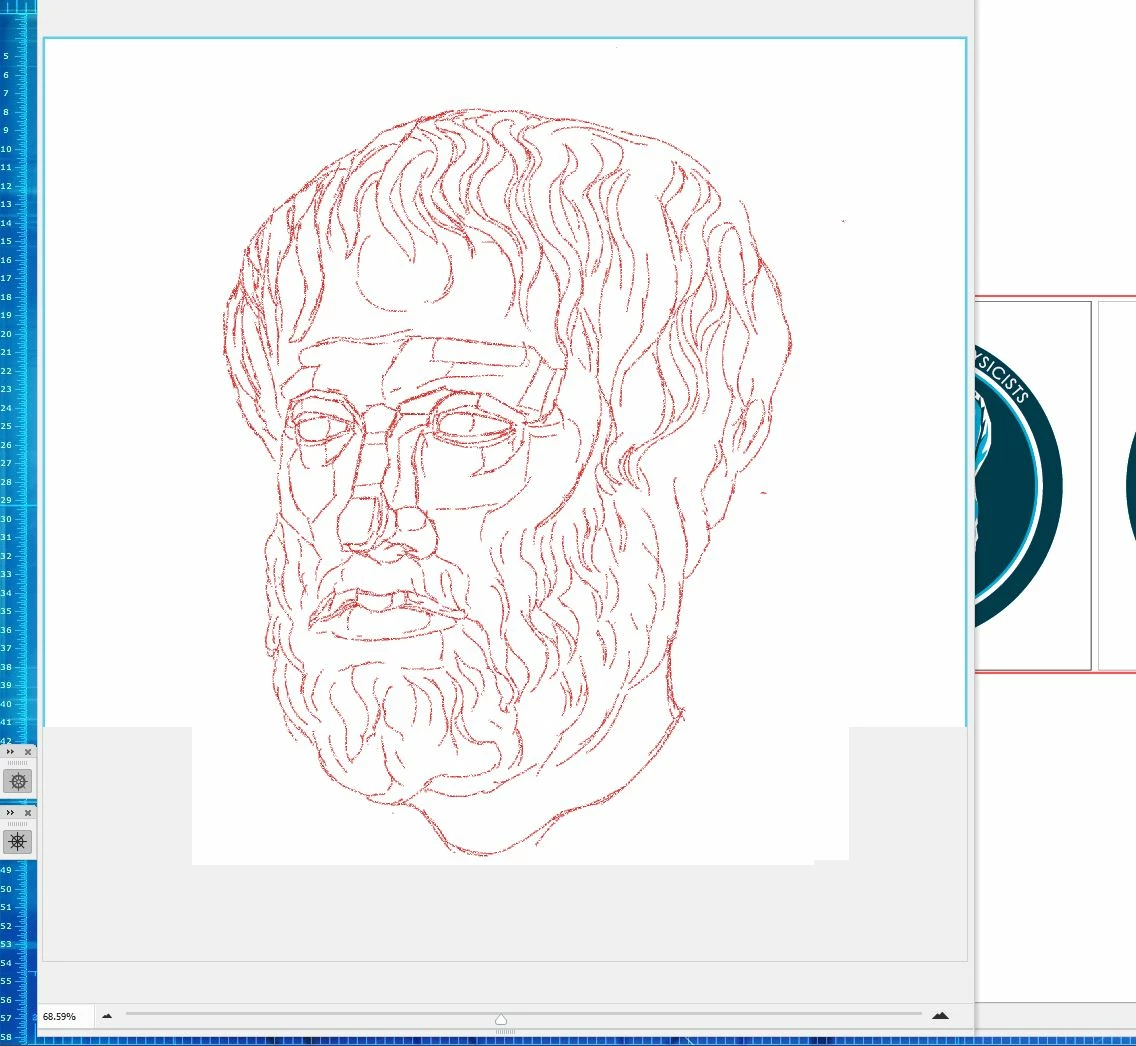1136x1046 pixels.
Task: Close the lower collapsed wheel panel
Action: (x=28, y=813)
